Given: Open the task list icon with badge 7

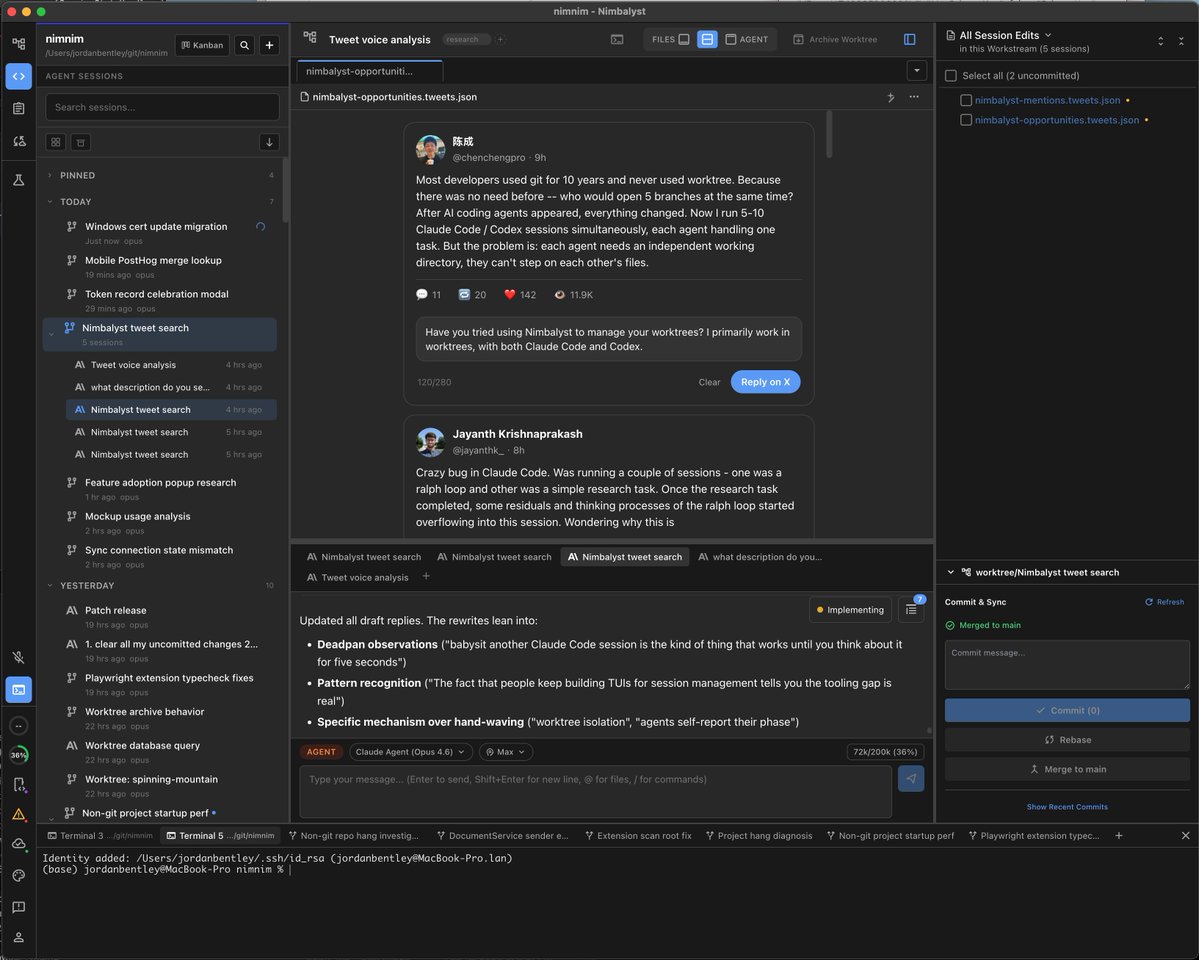Looking at the screenshot, I should 911,610.
